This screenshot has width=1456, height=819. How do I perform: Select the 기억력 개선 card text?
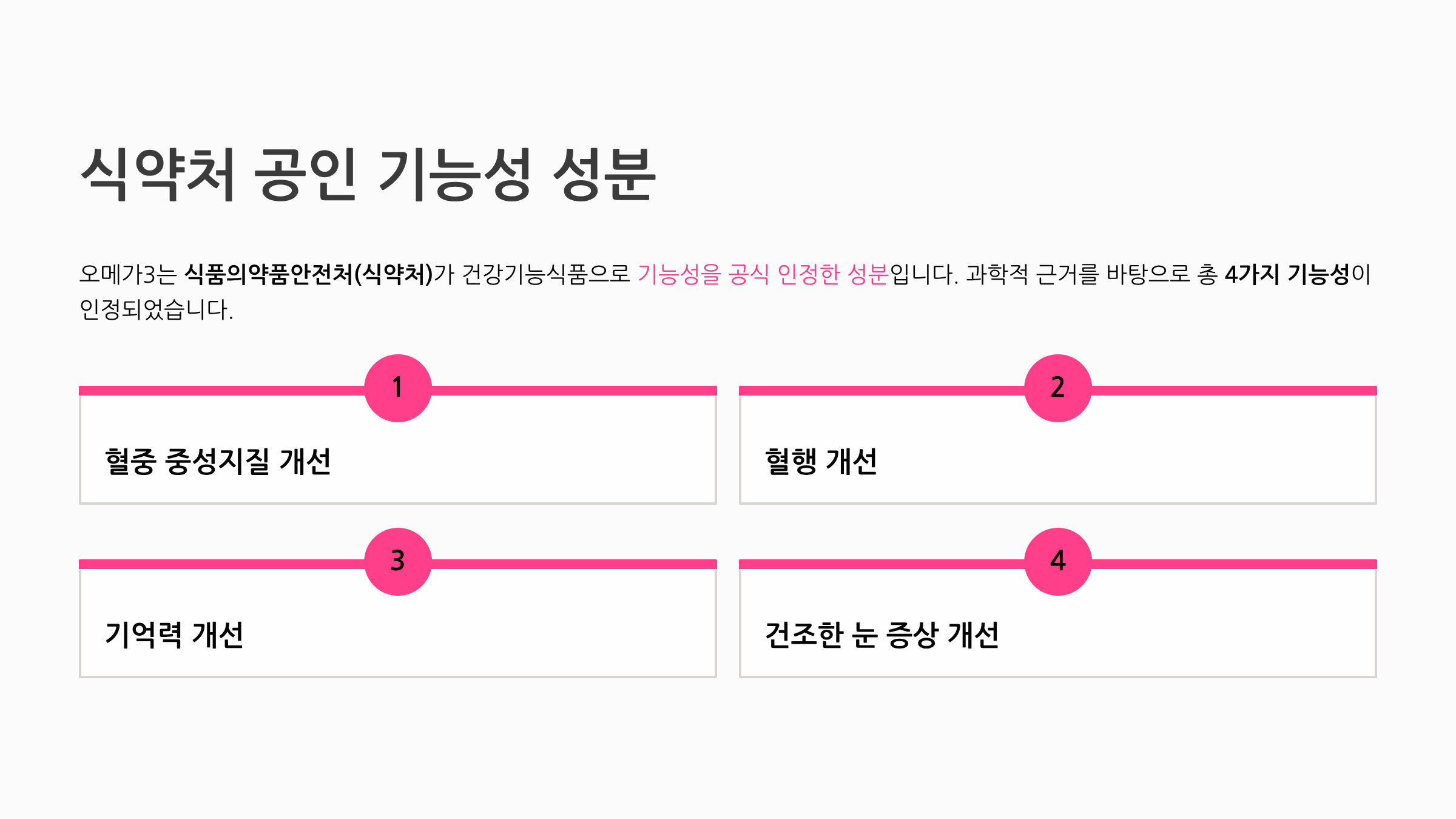174,635
